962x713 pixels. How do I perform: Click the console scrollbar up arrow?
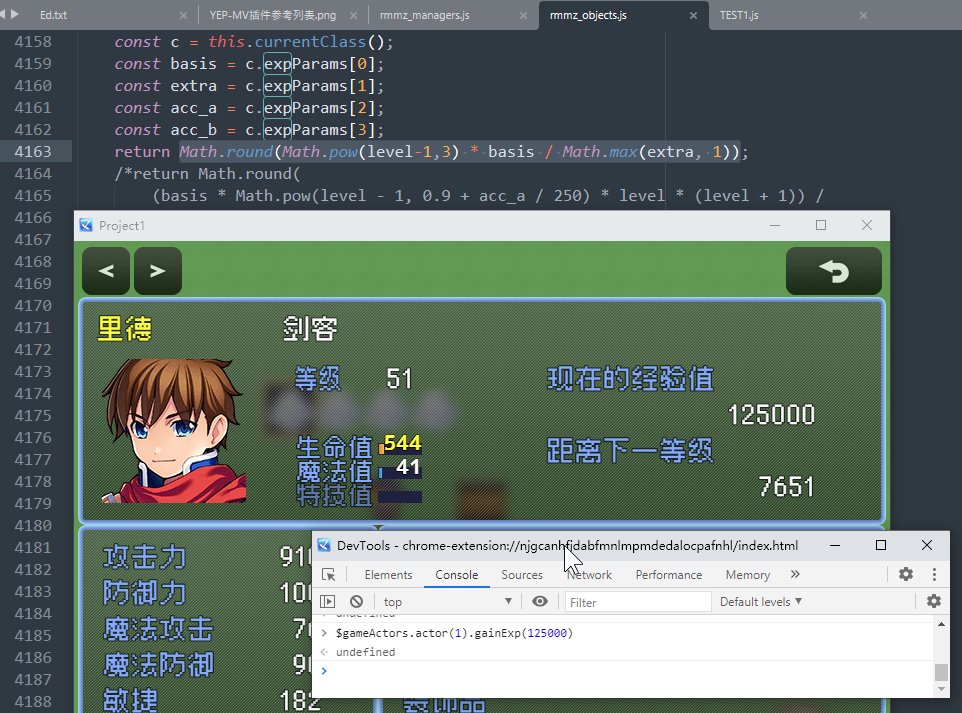tap(941, 624)
